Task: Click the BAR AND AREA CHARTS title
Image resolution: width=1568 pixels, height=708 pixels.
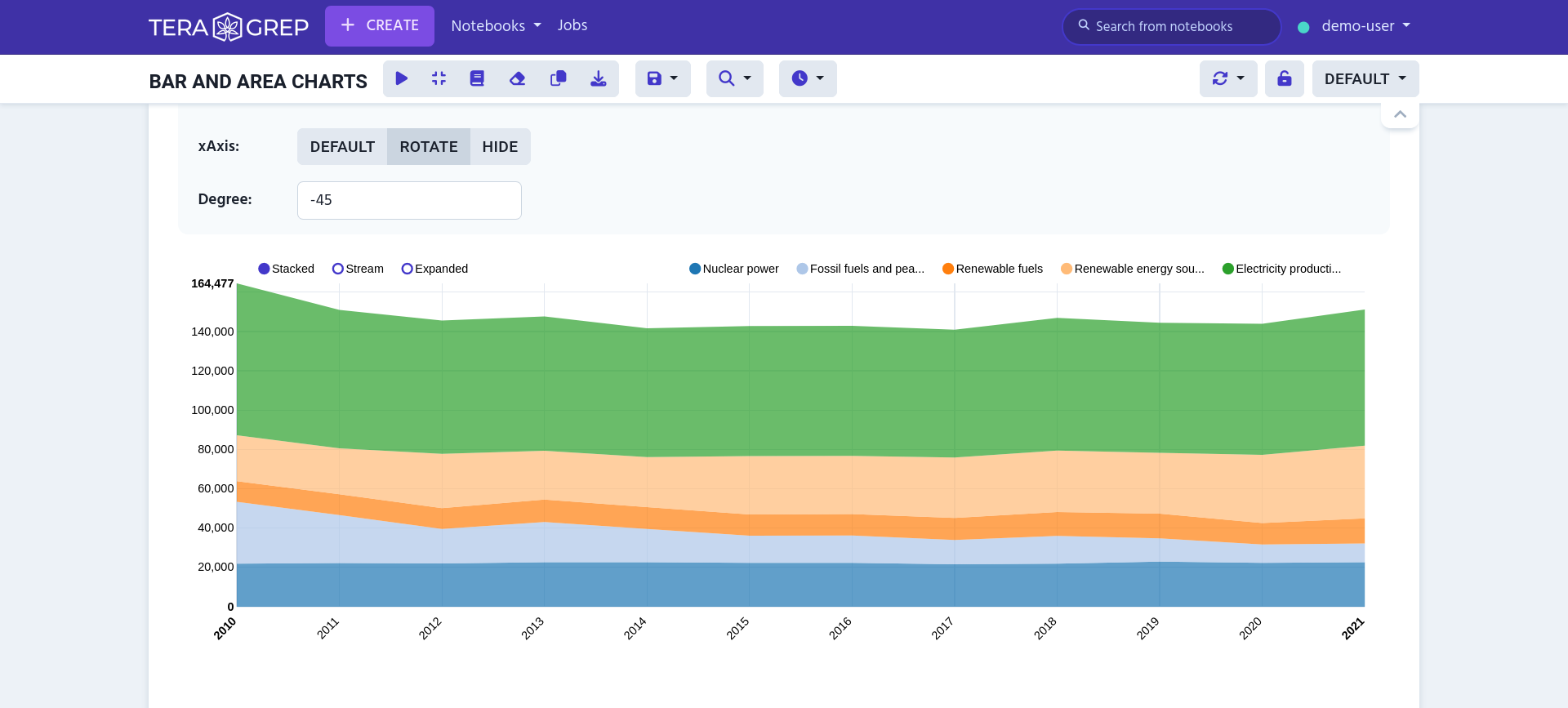Action: coord(258,82)
